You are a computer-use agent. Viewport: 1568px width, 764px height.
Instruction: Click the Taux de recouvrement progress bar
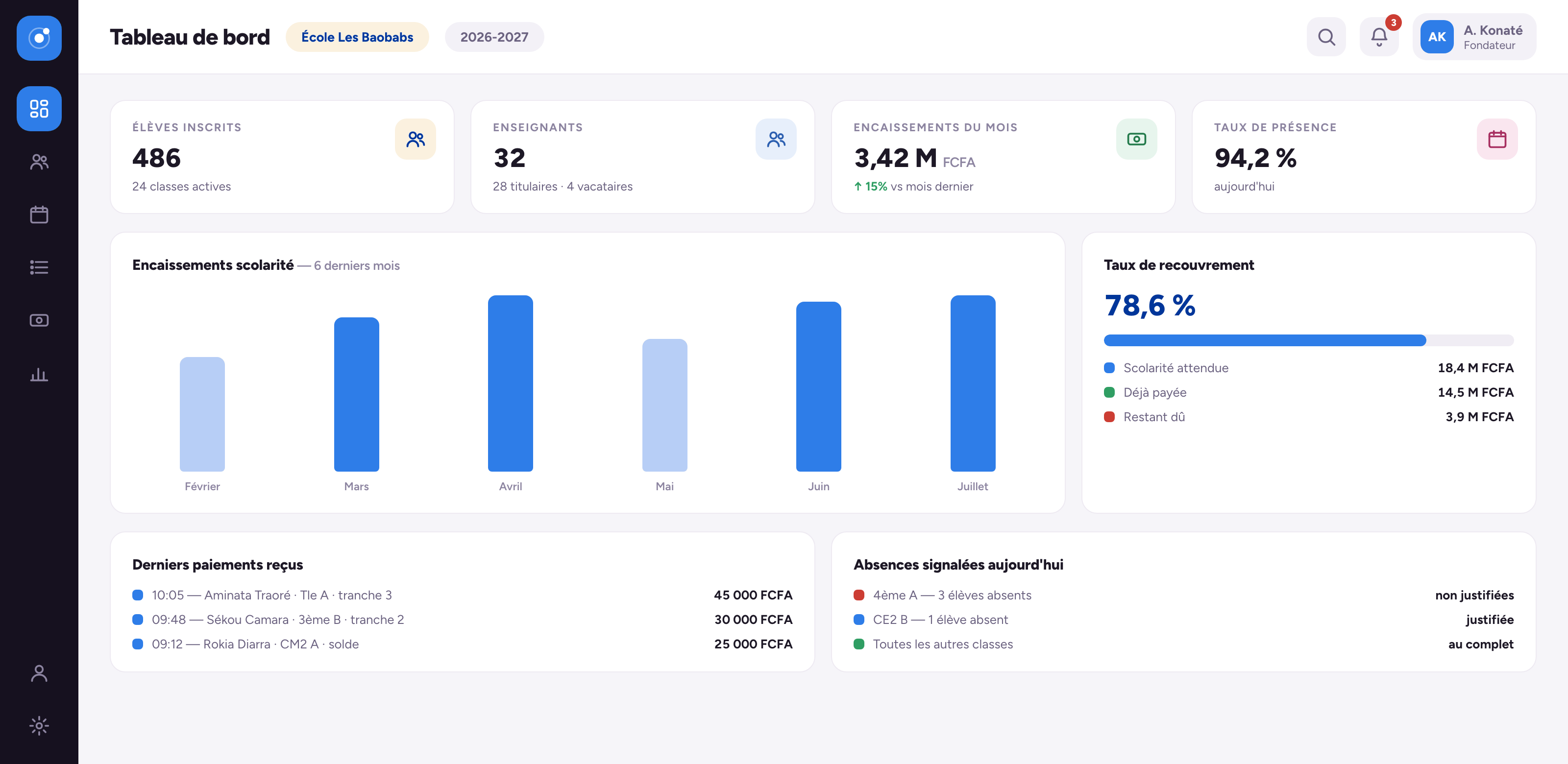coord(1309,340)
